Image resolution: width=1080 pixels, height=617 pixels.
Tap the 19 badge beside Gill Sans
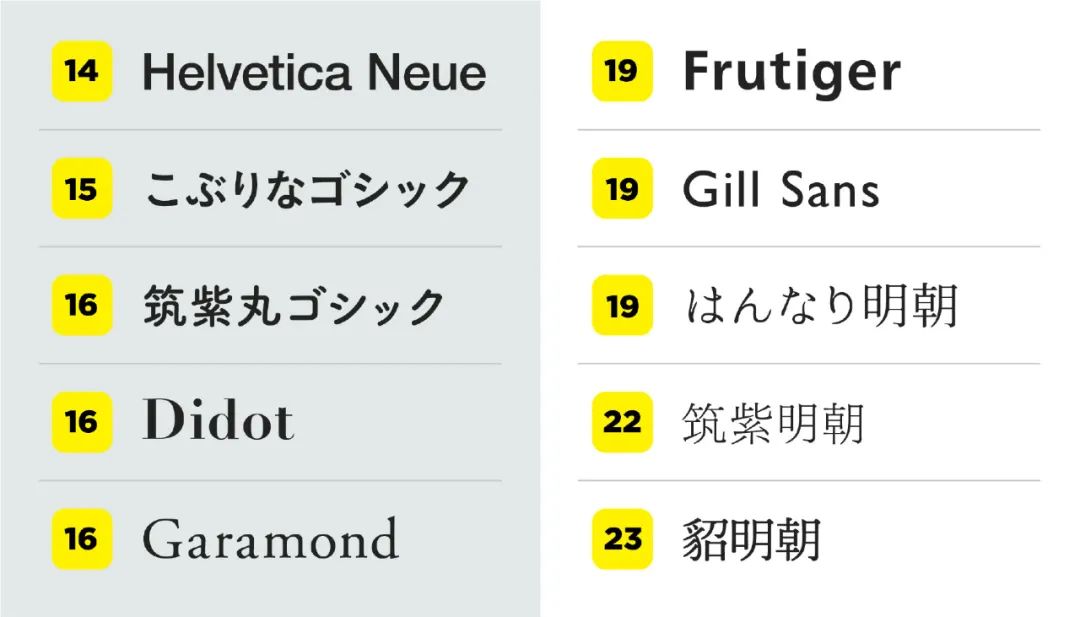pyautogui.click(x=622, y=188)
